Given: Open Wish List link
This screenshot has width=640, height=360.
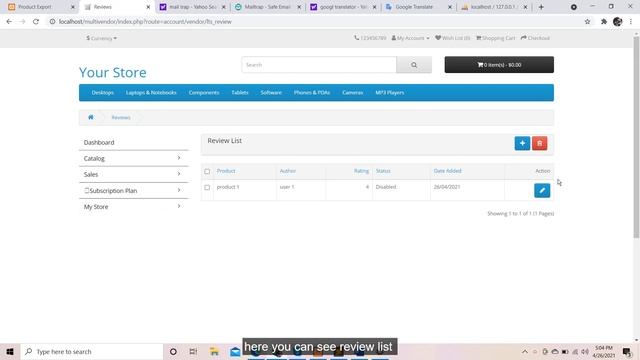Looking at the screenshot, I should 452,38.
